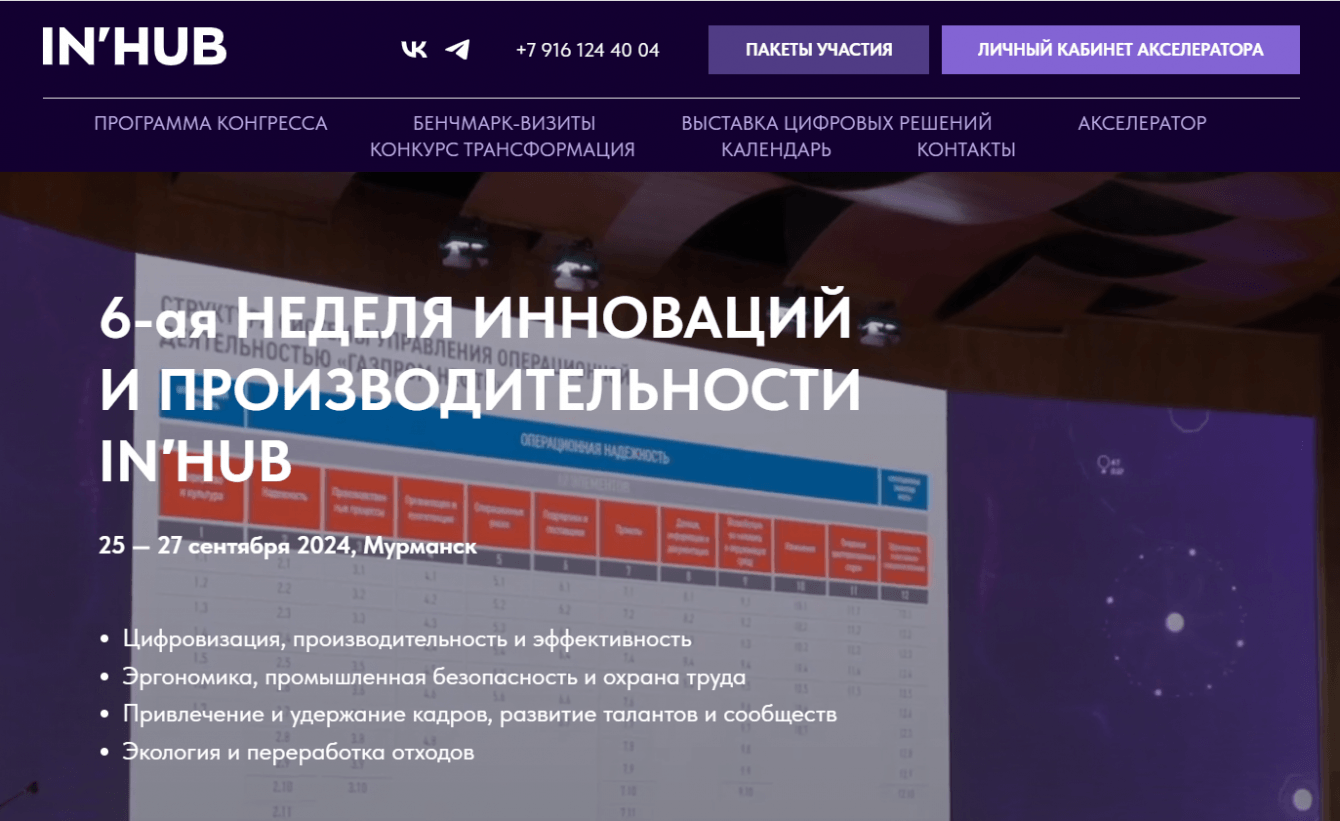1340x821 pixels.
Task: Go to ПРОГРАММА КОНГРЕССА menu item
Action: coord(211,123)
